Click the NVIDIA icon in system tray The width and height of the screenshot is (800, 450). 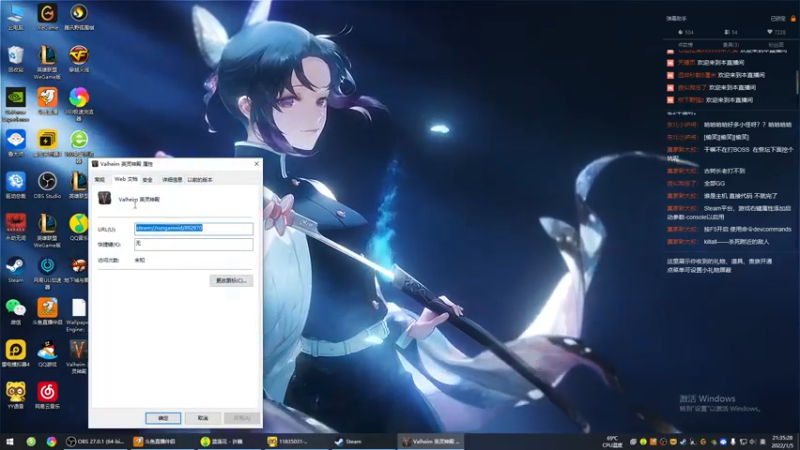click(x=714, y=442)
